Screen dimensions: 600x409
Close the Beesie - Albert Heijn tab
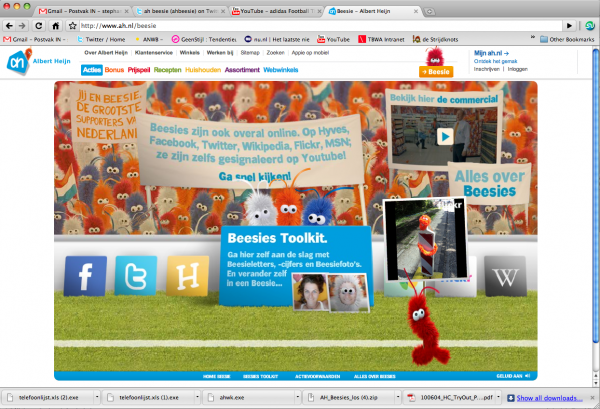[416, 11]
